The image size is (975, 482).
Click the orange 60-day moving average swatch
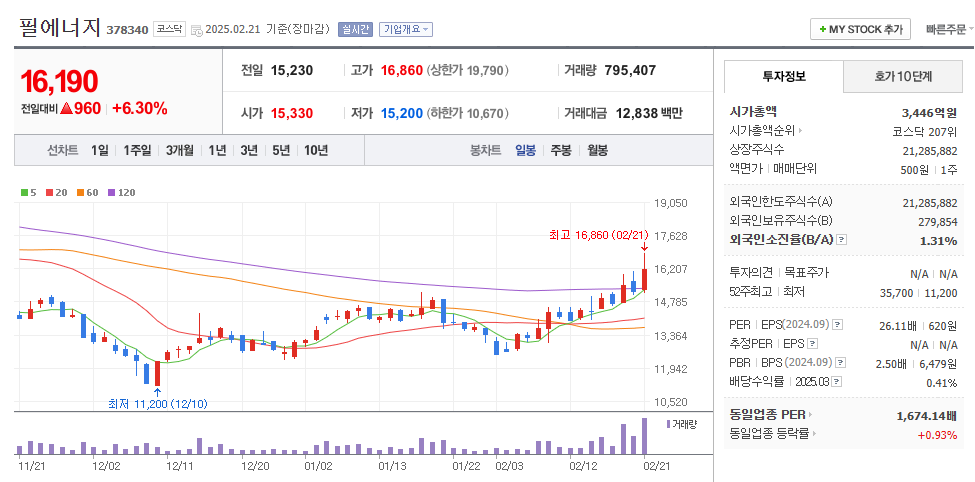[x=80, y=193]
